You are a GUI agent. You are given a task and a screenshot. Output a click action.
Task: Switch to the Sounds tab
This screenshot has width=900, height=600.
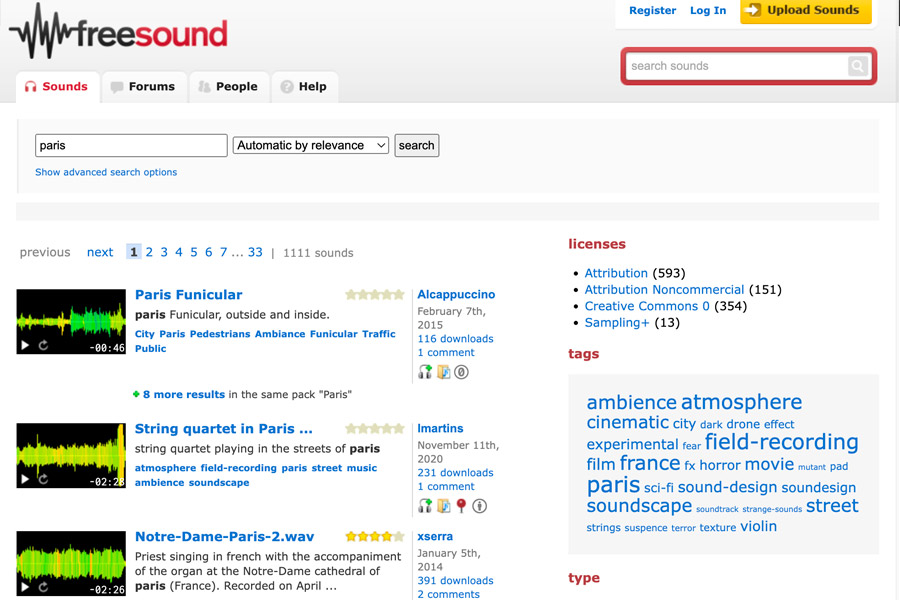57,87
